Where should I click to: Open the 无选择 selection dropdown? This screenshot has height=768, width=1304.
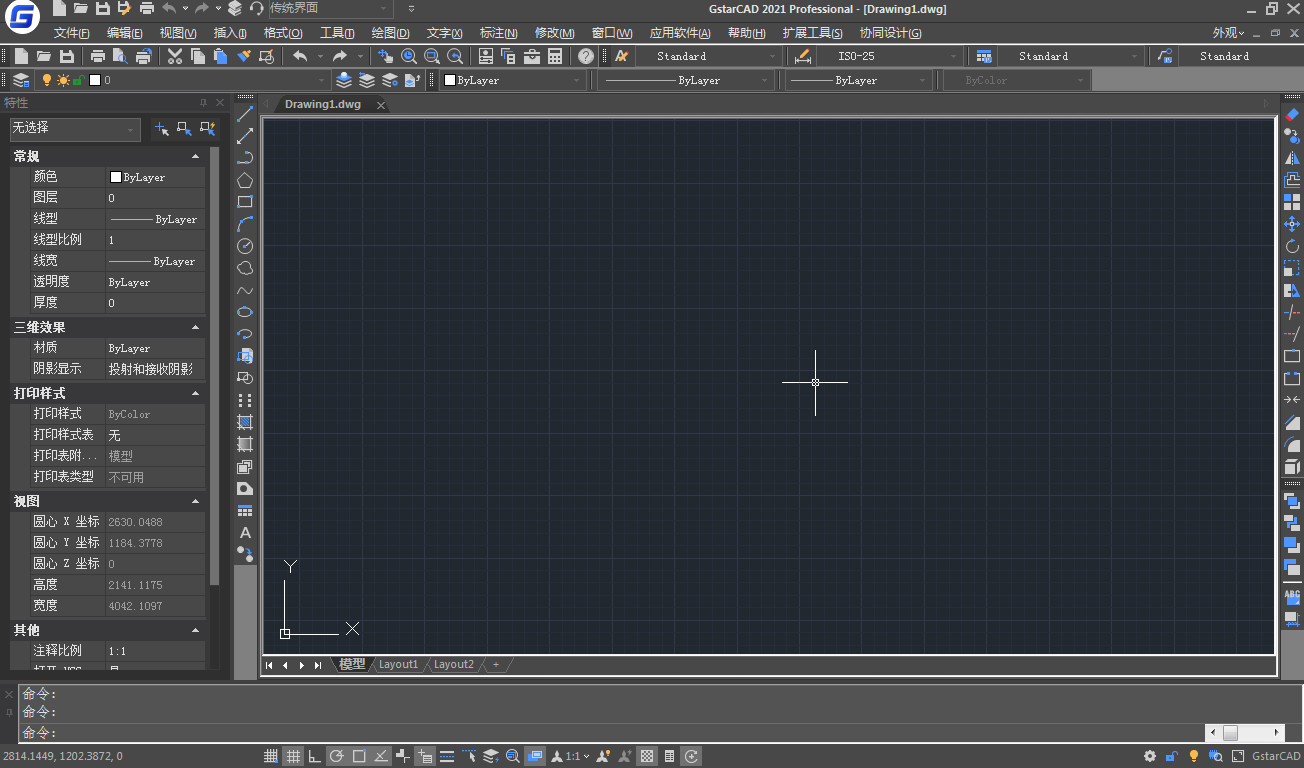(x=75, y=128)
